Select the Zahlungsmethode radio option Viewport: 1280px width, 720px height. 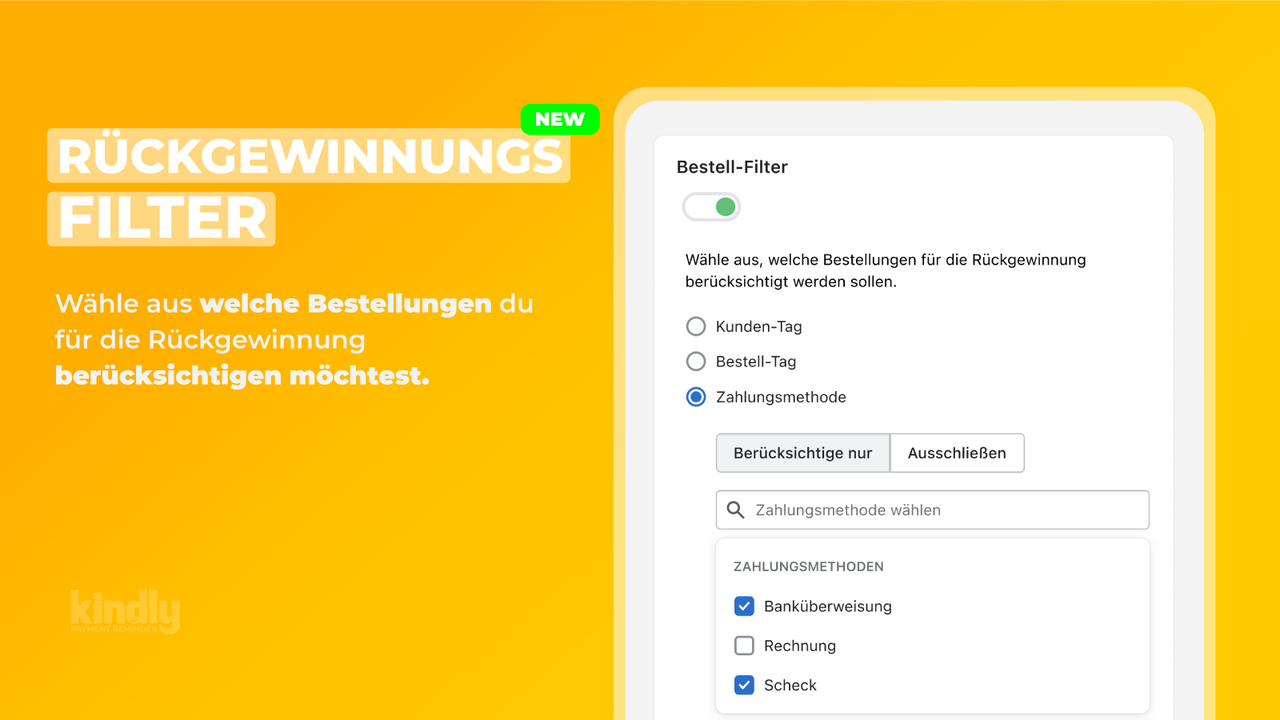[696, 397]
